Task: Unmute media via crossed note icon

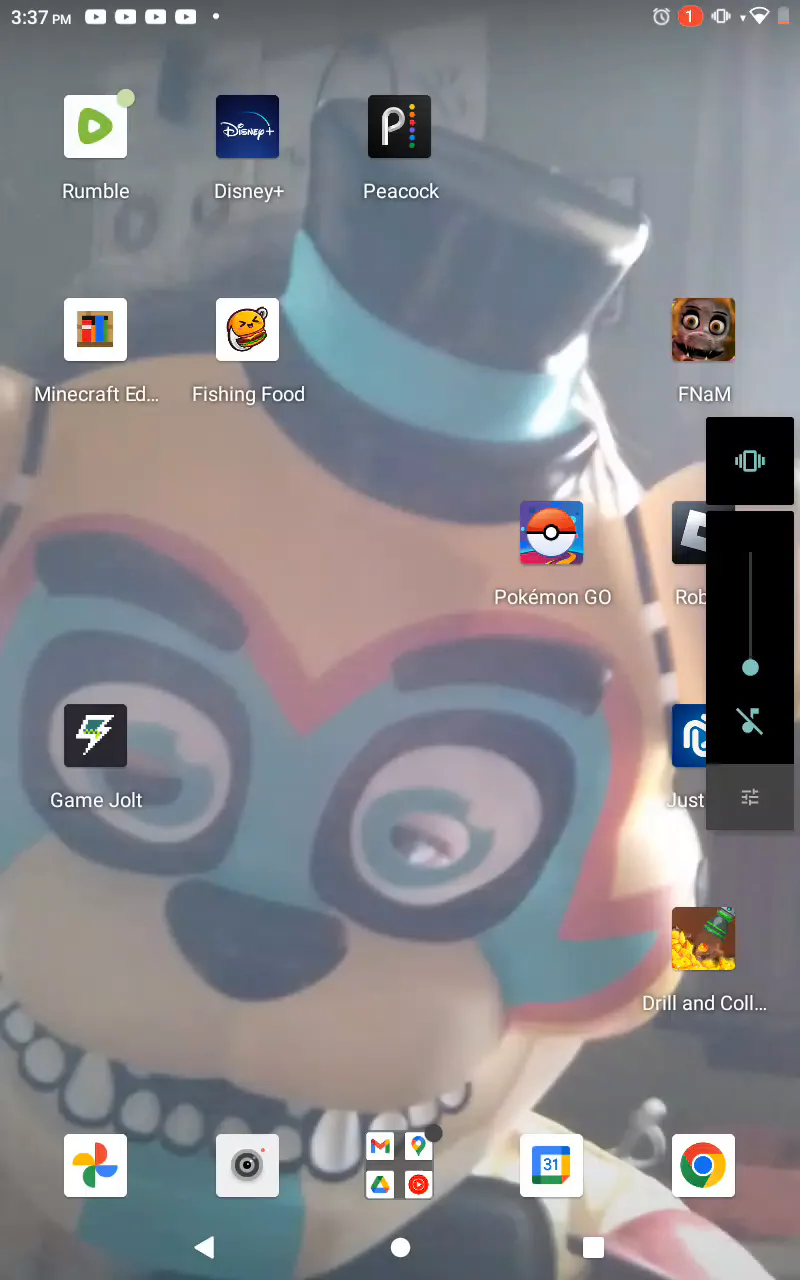Action: tap(750, 720)
